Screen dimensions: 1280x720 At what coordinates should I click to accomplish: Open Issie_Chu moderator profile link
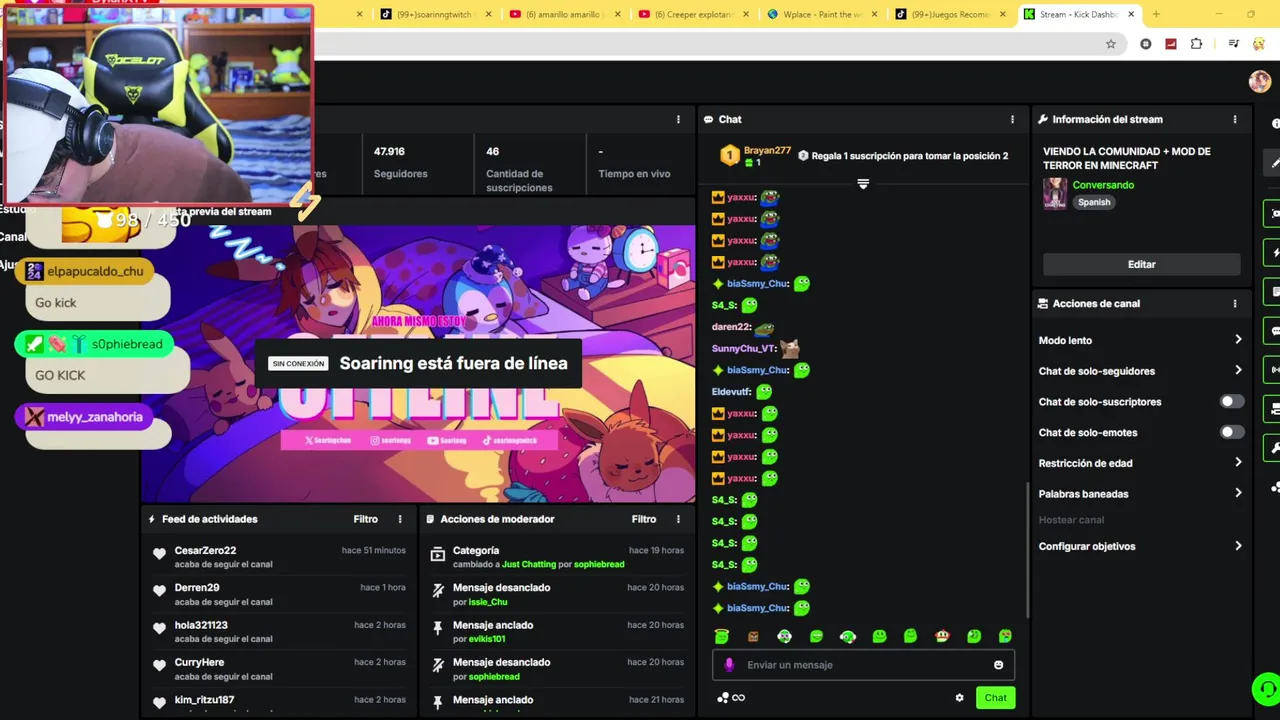point(487,602)
